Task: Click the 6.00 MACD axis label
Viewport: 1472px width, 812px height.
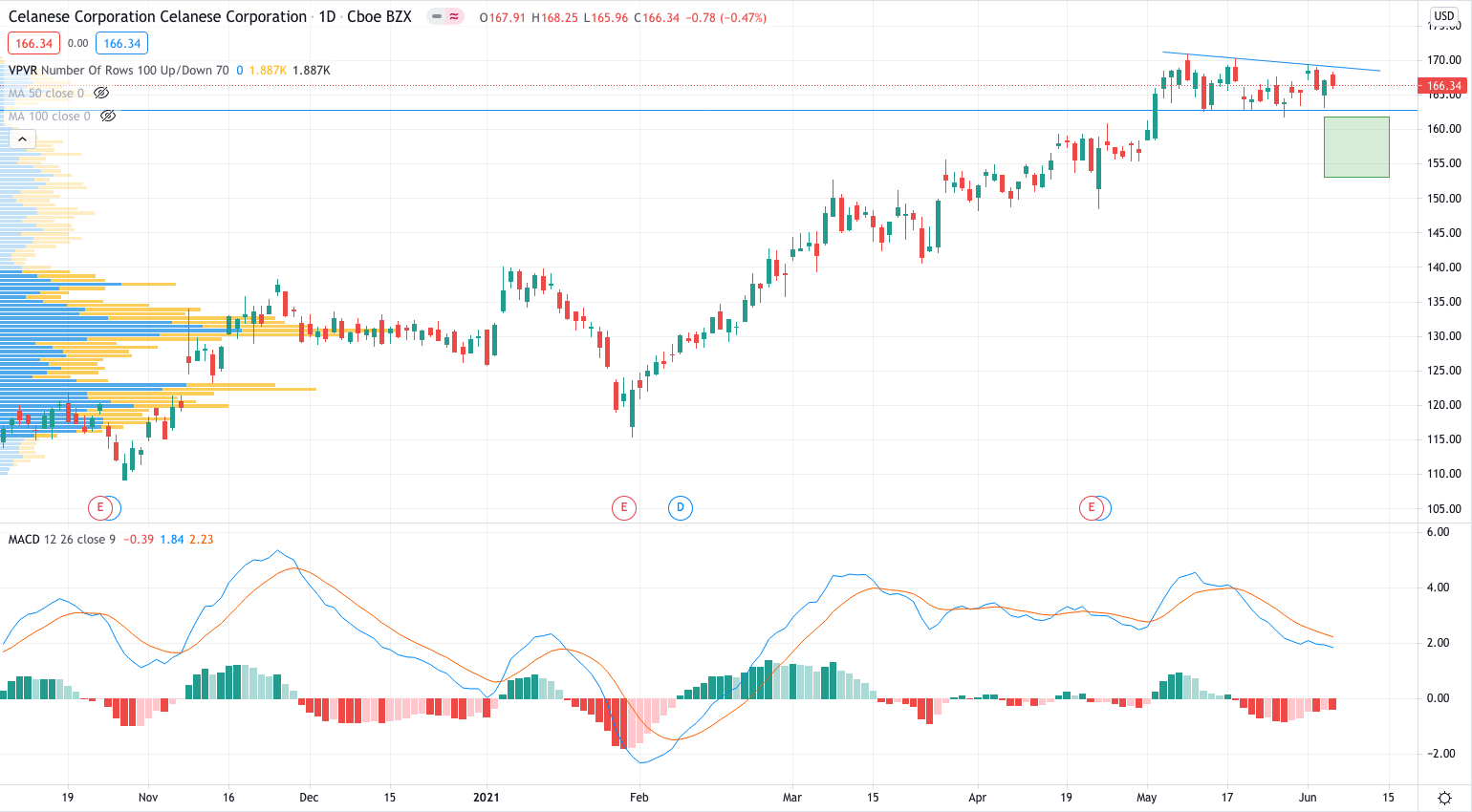Action: click(x=1439, y=531)
